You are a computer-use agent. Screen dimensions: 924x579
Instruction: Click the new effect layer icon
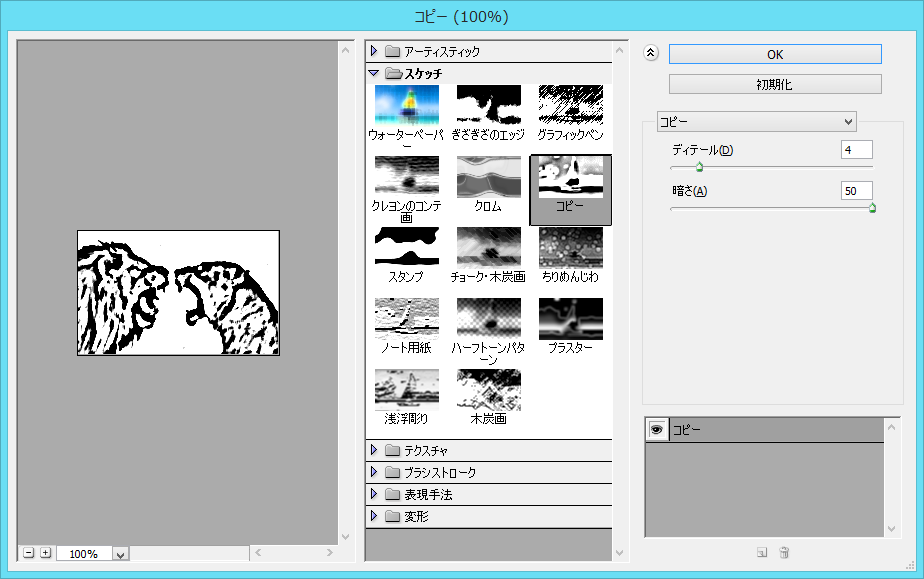[762, 552]
